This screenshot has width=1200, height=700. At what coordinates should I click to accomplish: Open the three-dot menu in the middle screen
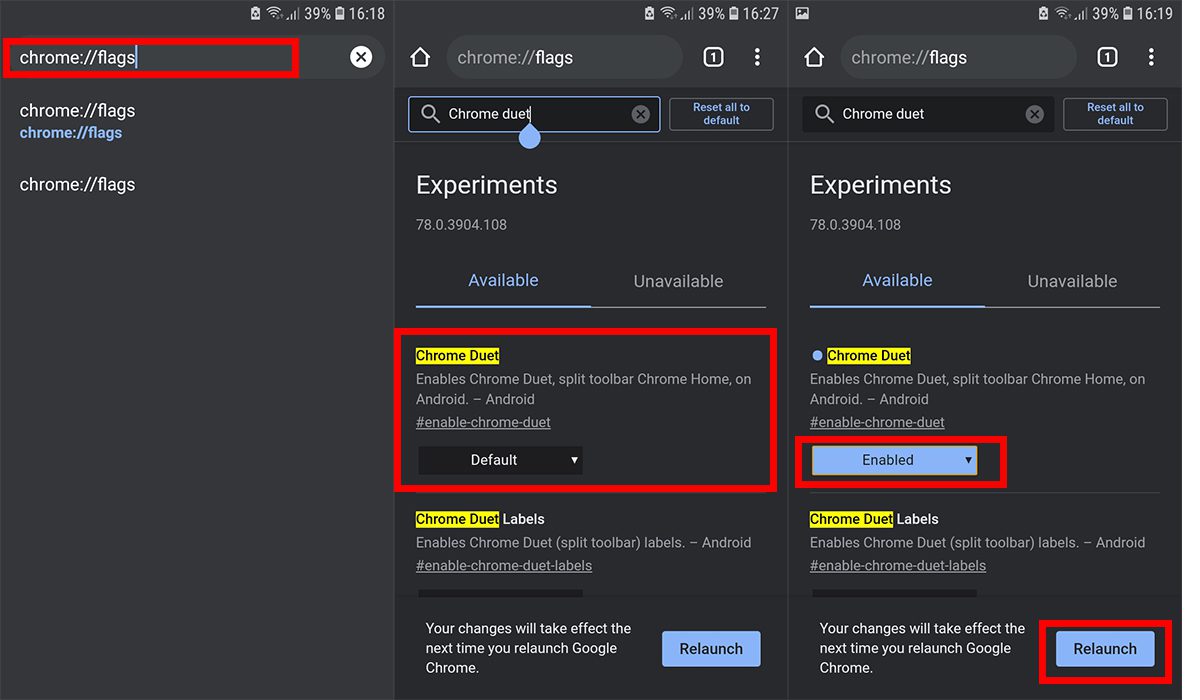(x=757, y=57)
